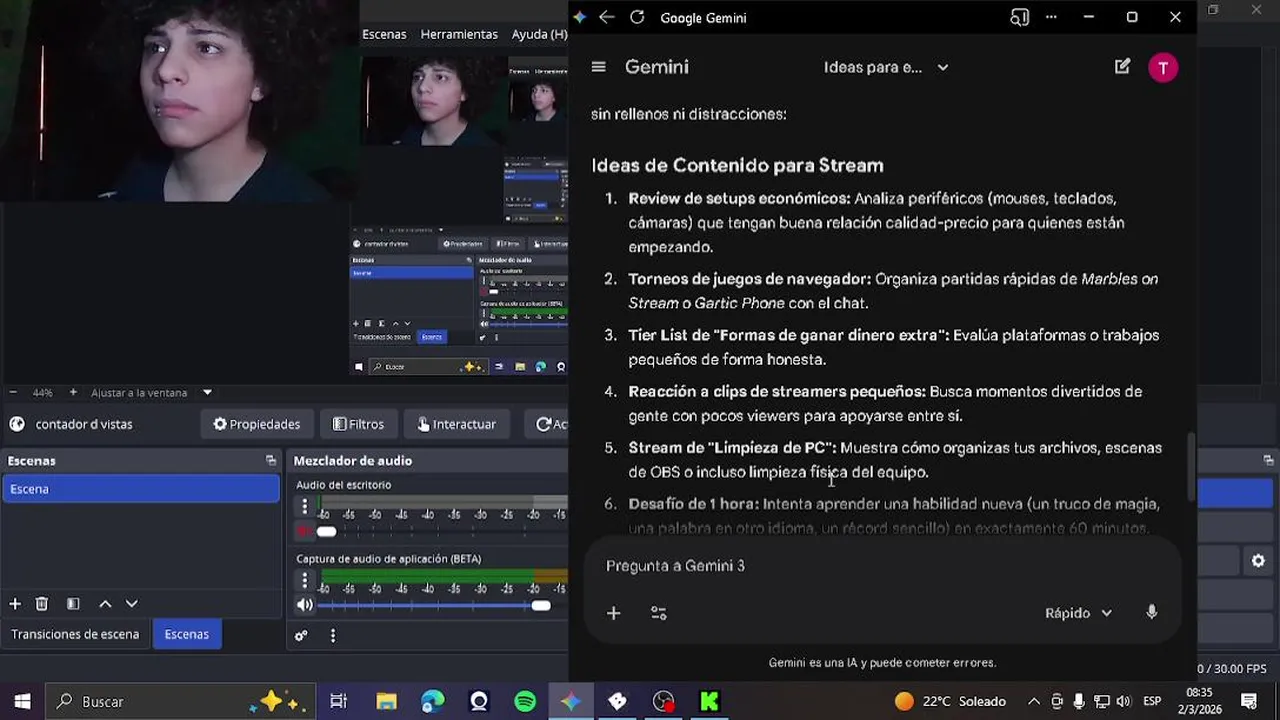The width and height of the screenshot is (1280, 720).
Task: Move the scene up with the arrow
Action: [x=105, y=604]
